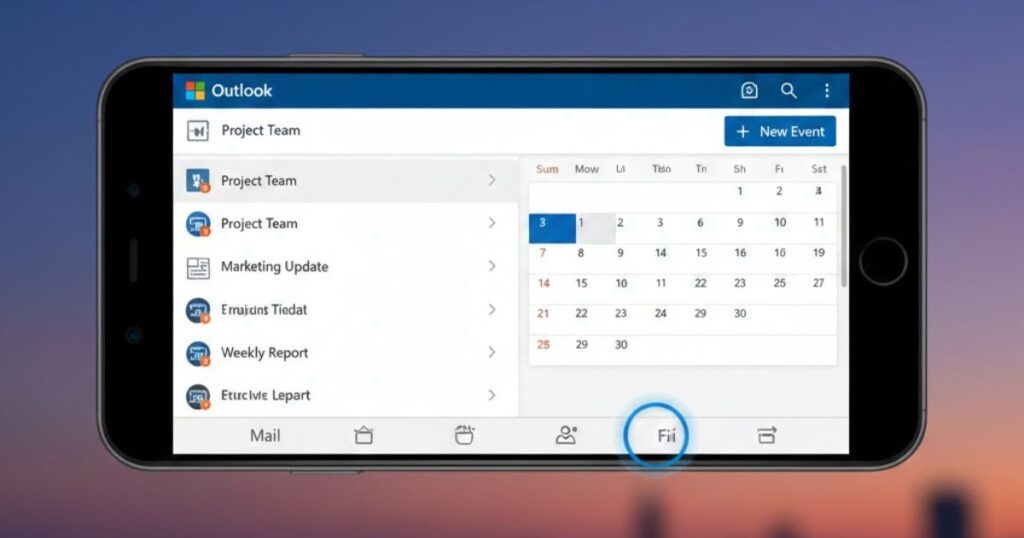The image size is (1024, 538).
Task: Expand the Marketing Update chevron
Action: pos(492,266)
